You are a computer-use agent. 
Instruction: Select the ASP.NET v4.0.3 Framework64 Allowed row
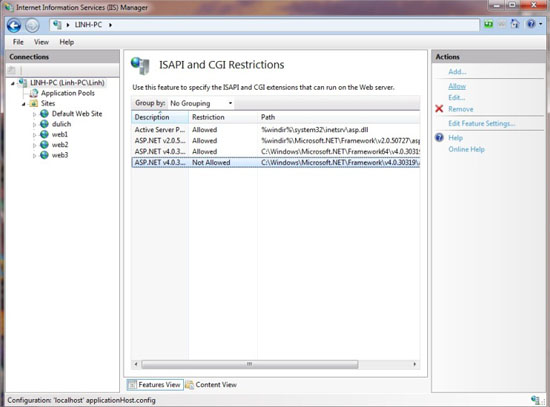[x=276, y=152]
